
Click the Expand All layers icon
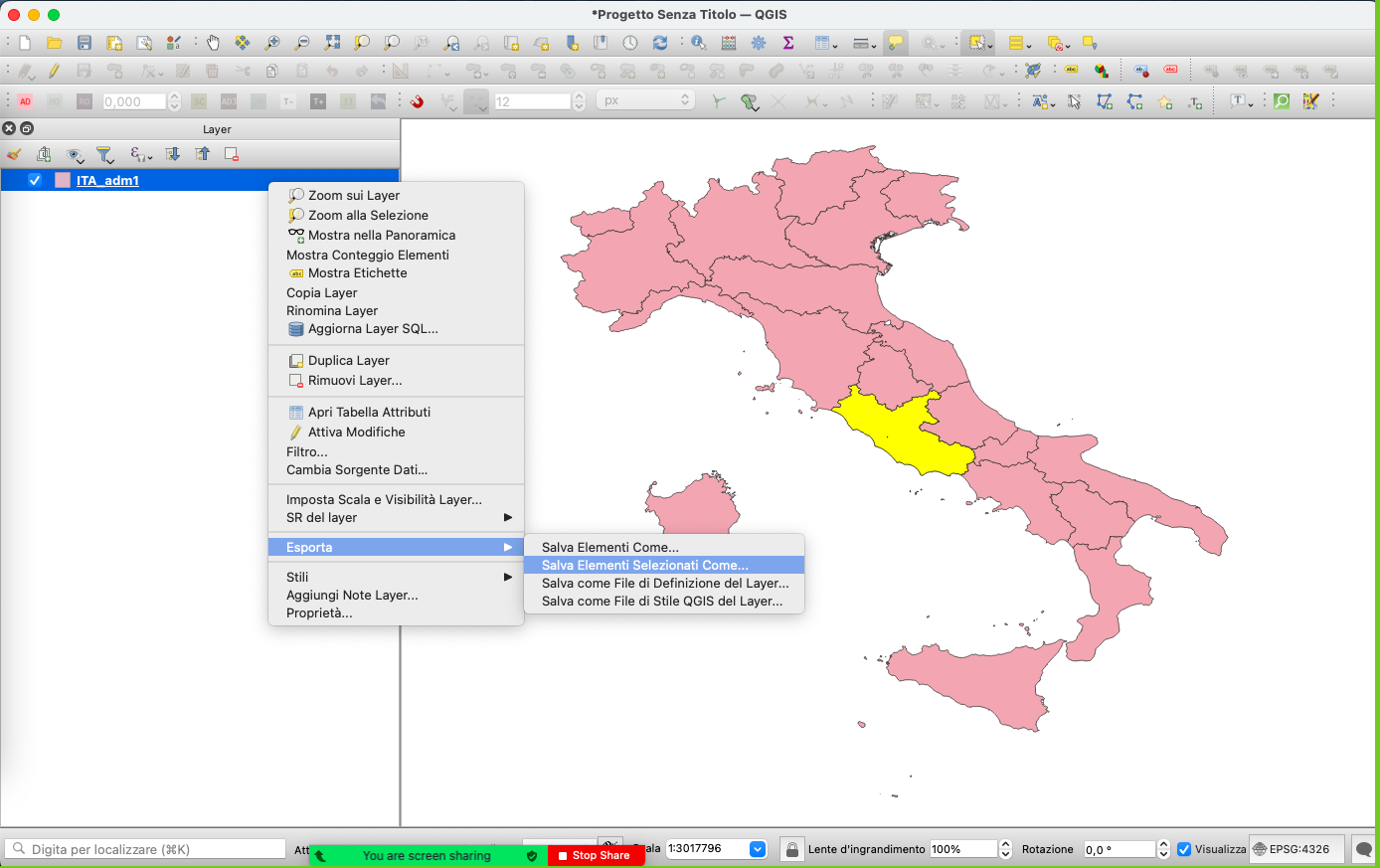point(172,154)
